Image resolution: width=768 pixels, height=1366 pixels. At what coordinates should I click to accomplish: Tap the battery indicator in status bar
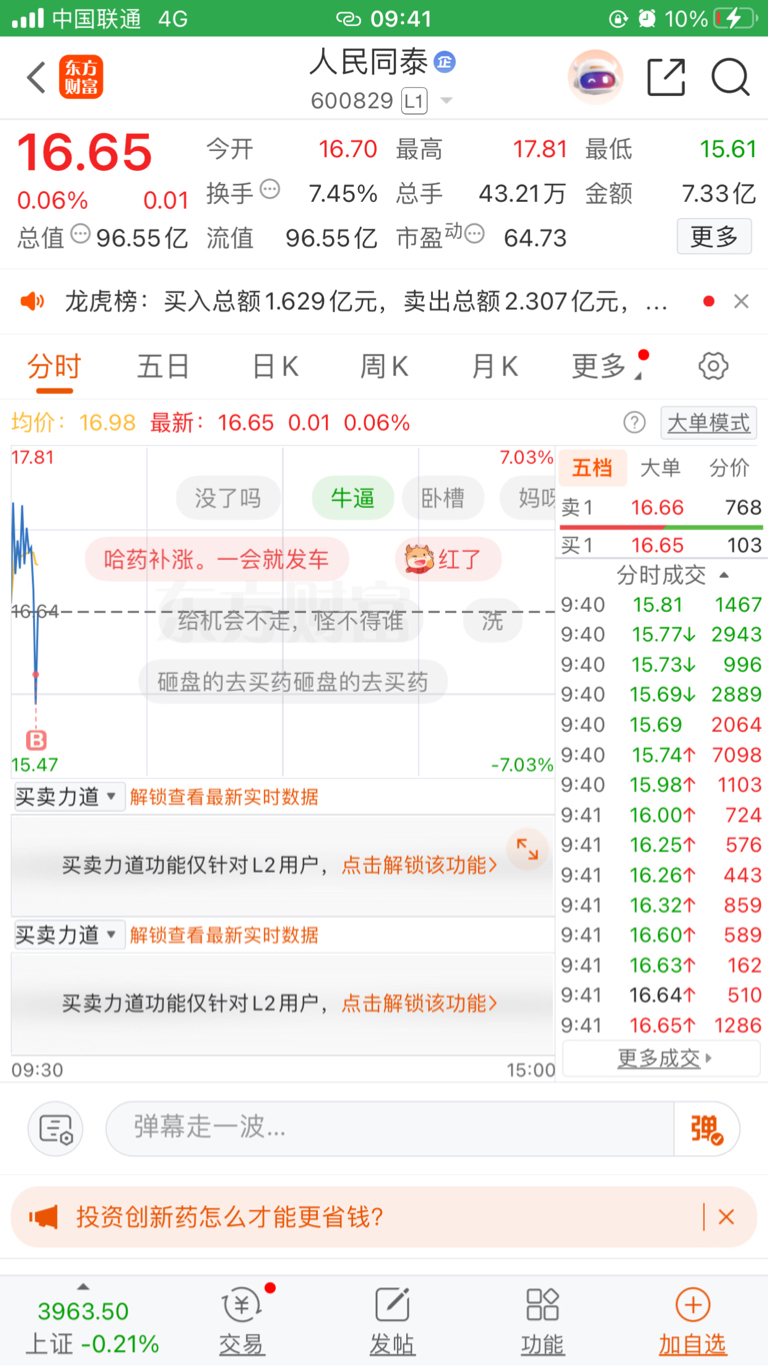(x=734, y=18)
